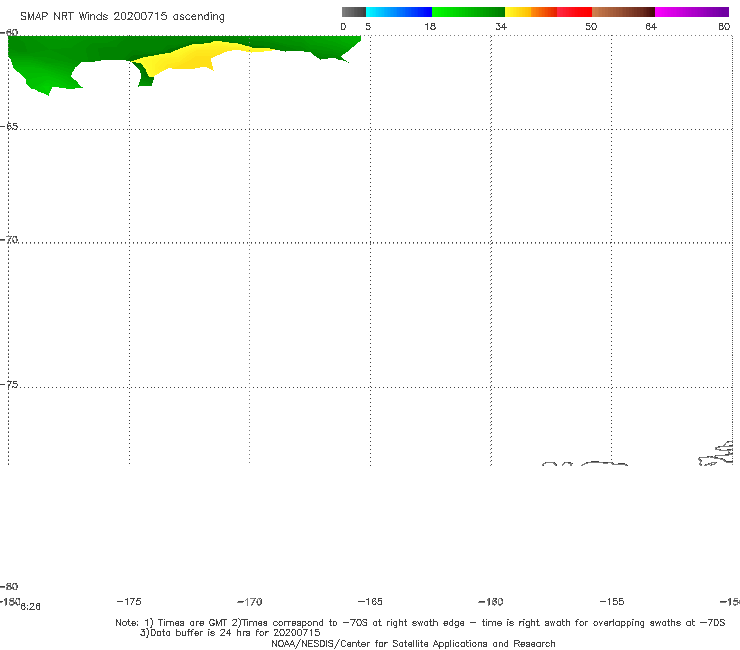740x650 pixels.
Task: Click the magenta-purple segment of the colorbar
Action: [x=692, y=12]
